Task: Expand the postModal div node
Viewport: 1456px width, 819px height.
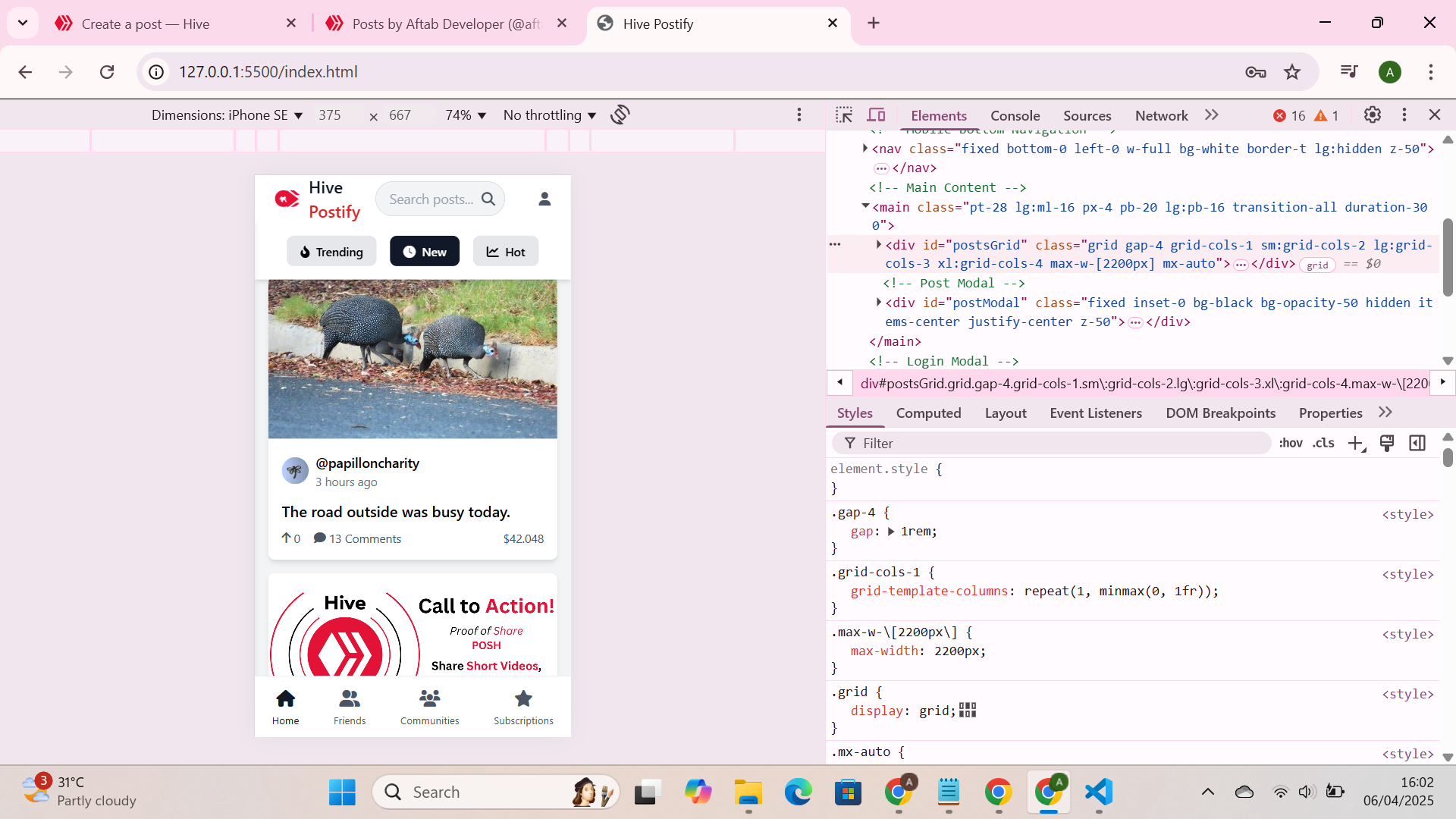Action: pyautogui.click(x=879, y=303)
